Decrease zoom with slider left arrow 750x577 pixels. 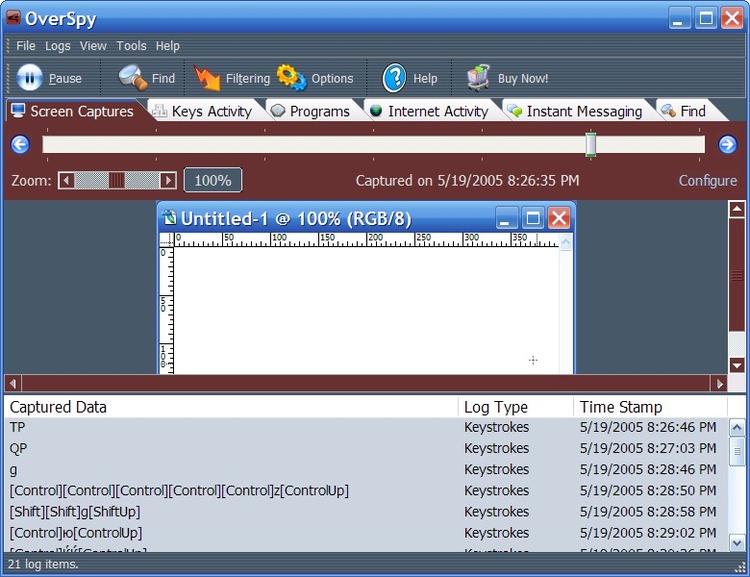click(66, 180)
